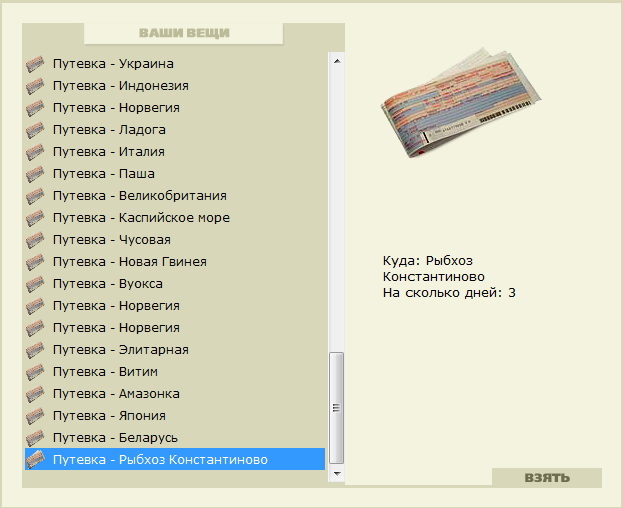Click the ticket icon beside Путевка - Украина
623x508 pixels.
[x=35, y=64]
